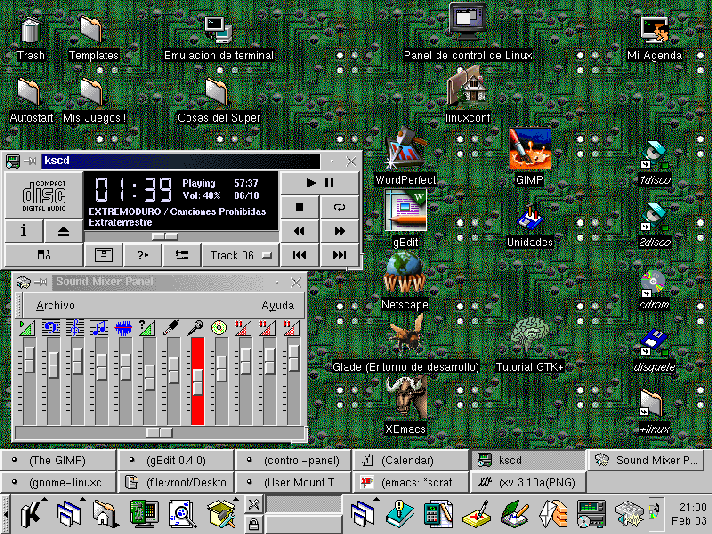Image resolution: width=712 pixels, height=534 pixels.
Task: Toggle the microphone channel in mixer
Action: [197, 327]
